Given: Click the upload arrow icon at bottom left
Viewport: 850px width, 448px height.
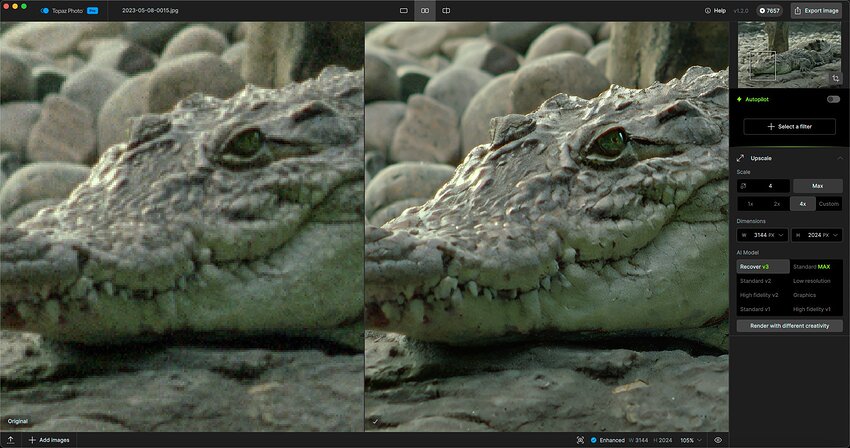Looking at the screenshot, I should [10, 440].
